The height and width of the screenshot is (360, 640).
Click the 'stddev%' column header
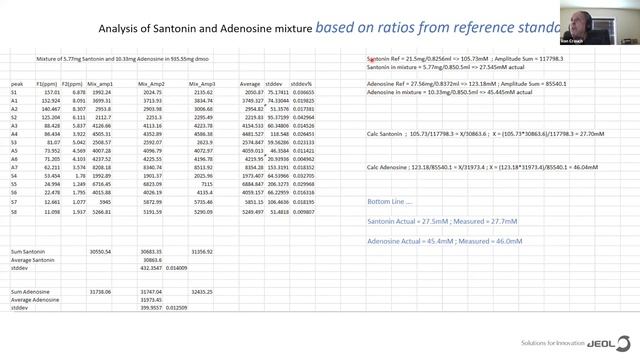click(301, 84)
